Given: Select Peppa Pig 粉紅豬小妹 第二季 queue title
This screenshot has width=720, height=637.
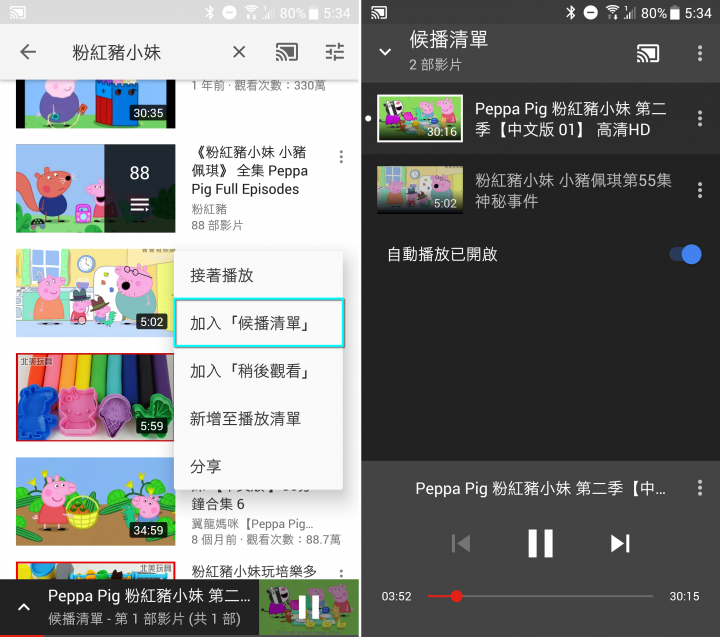Looking at the screenshot, I should coord(570,119).
